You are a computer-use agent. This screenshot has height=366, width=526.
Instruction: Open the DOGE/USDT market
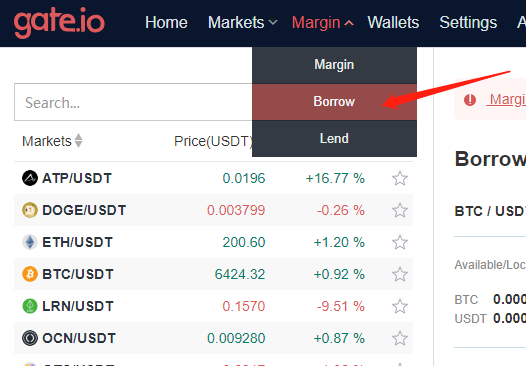point(84,210)
